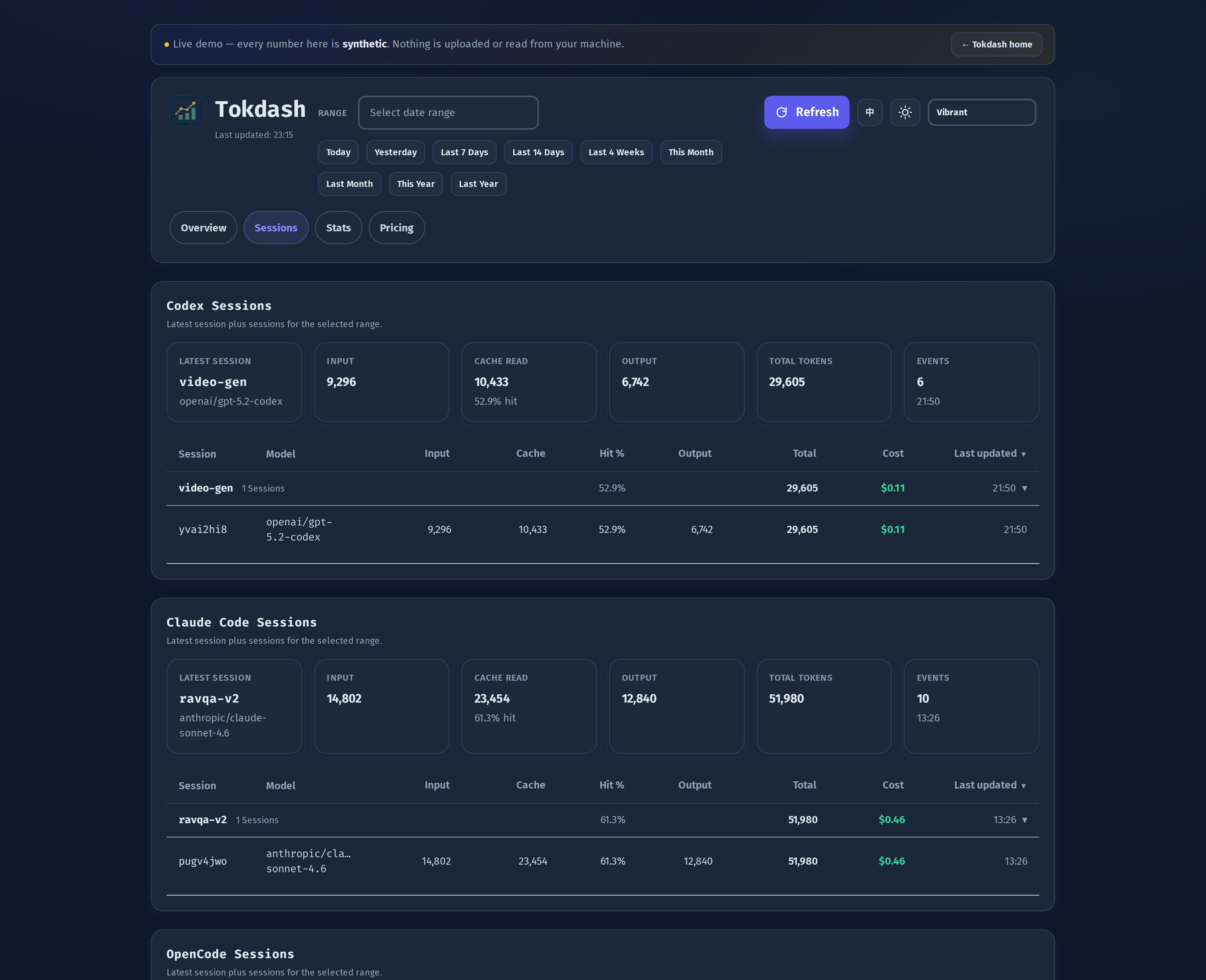1206x980 pixels.
Task: Toggle light mode with the sun icon
Action: coord(905,112)
